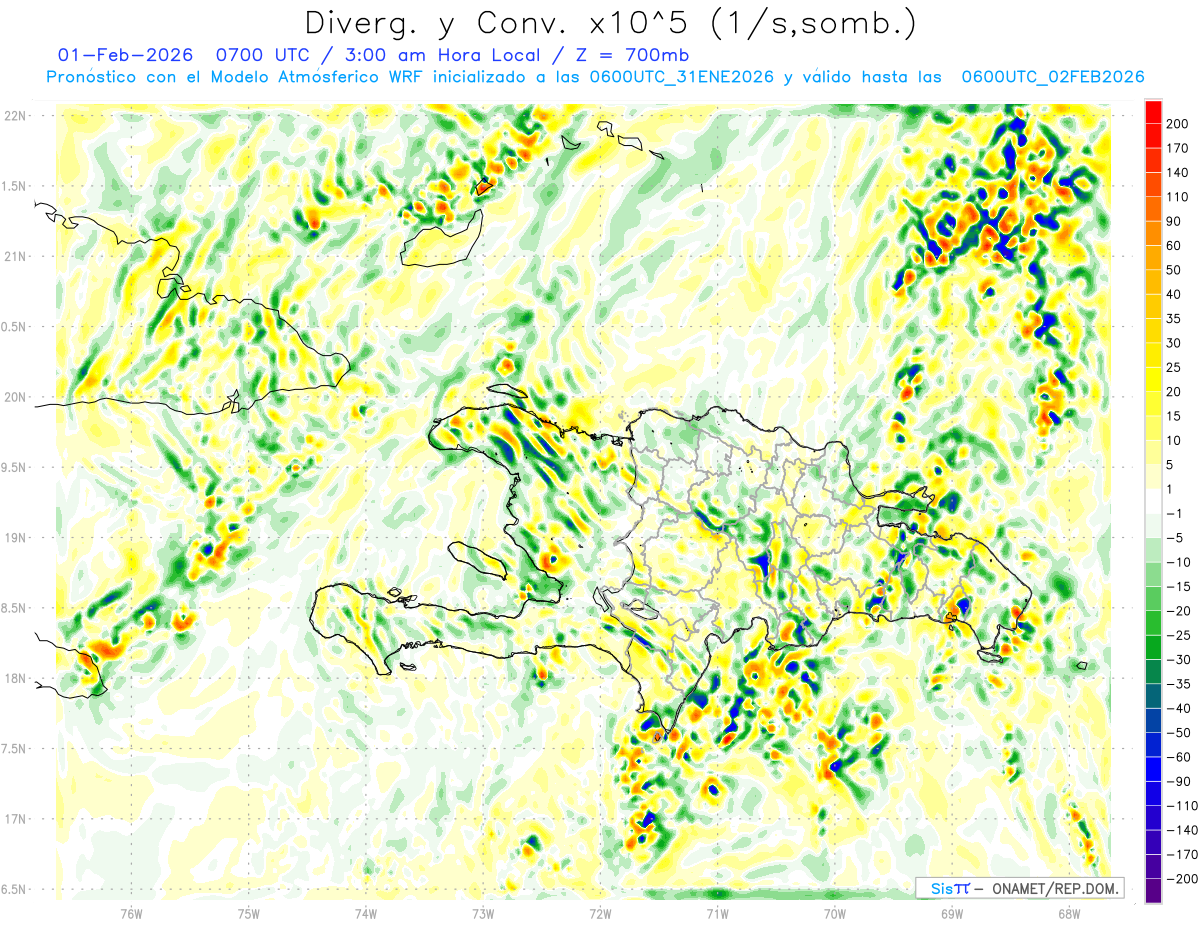Click the '6.5N' latitude label
1200x927 pixels.
point(14,889)
